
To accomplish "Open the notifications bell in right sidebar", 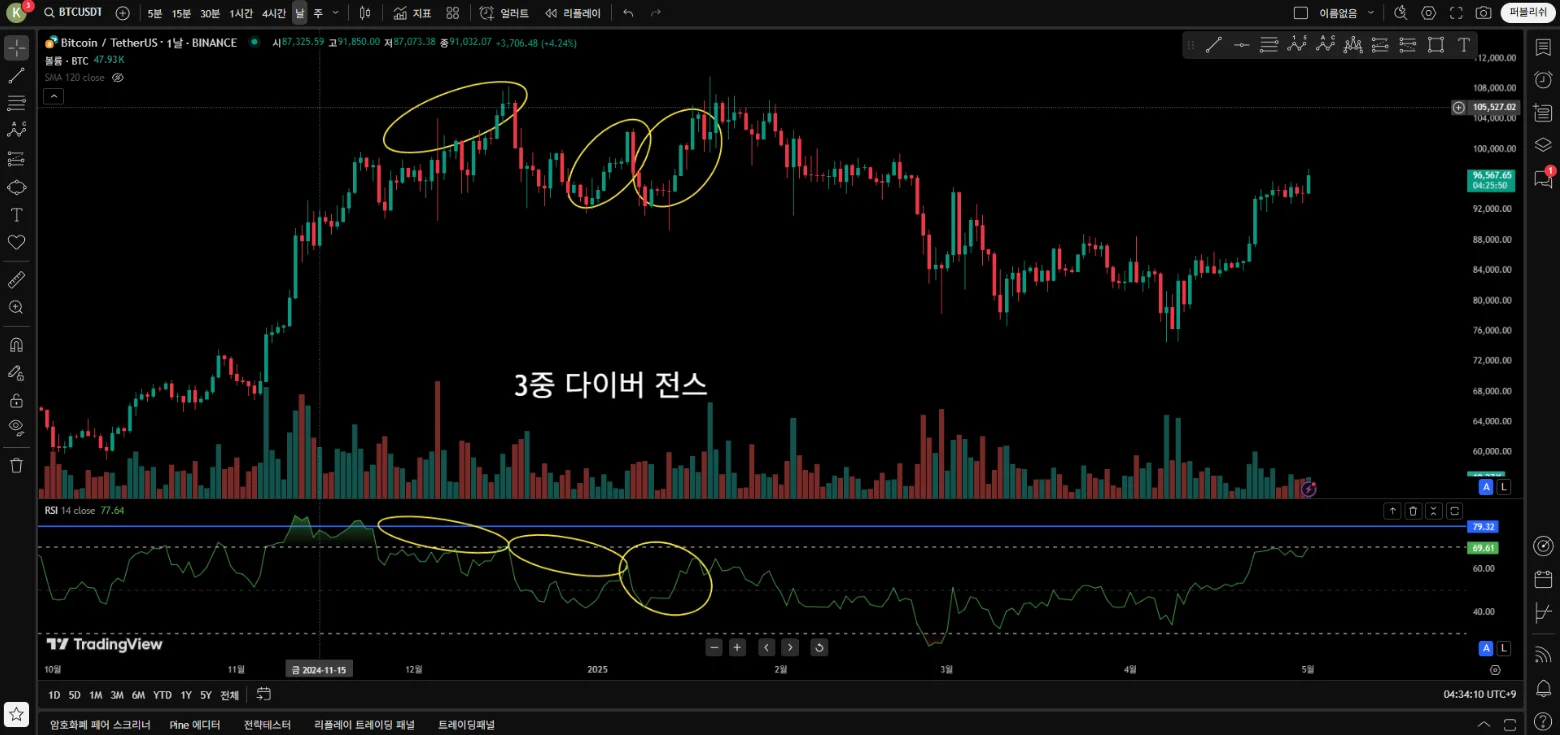I will (x=1543, y=688).
